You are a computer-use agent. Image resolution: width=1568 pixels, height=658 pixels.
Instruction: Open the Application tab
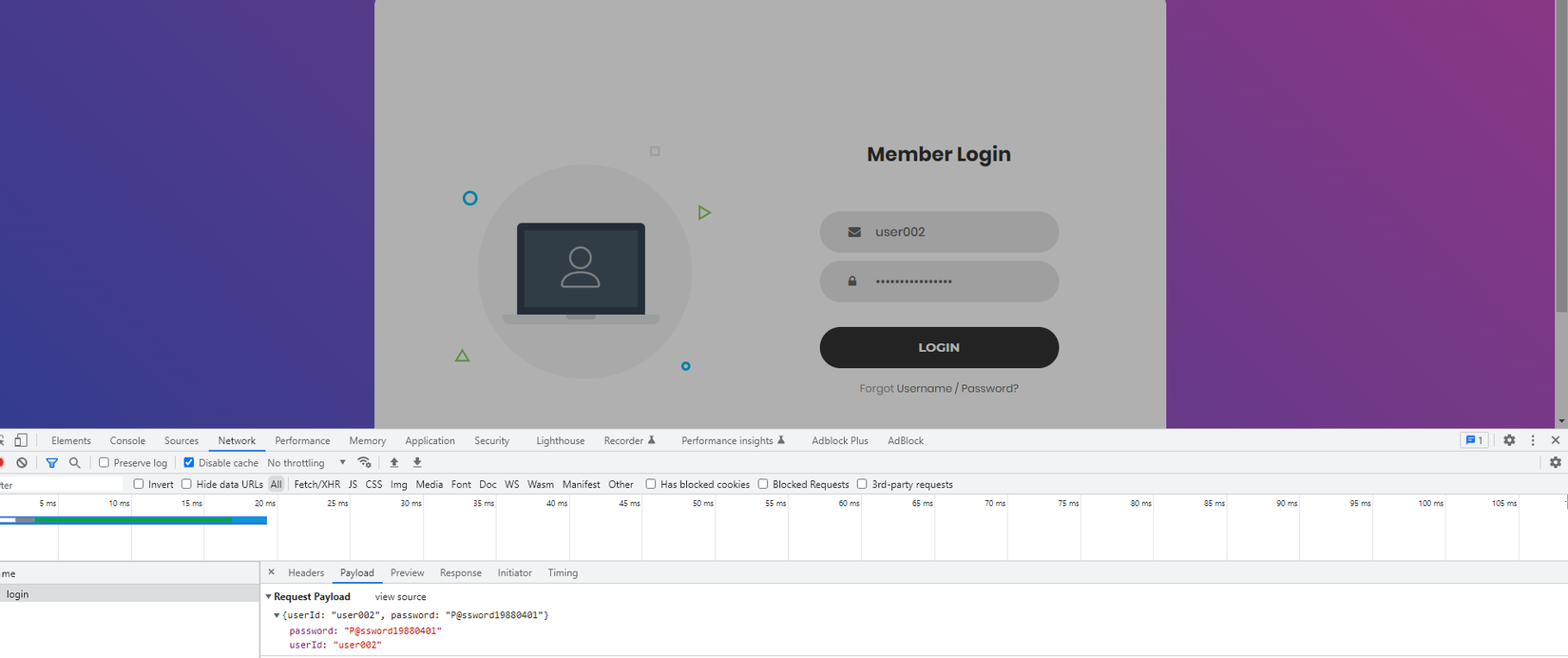coord(430,440)
